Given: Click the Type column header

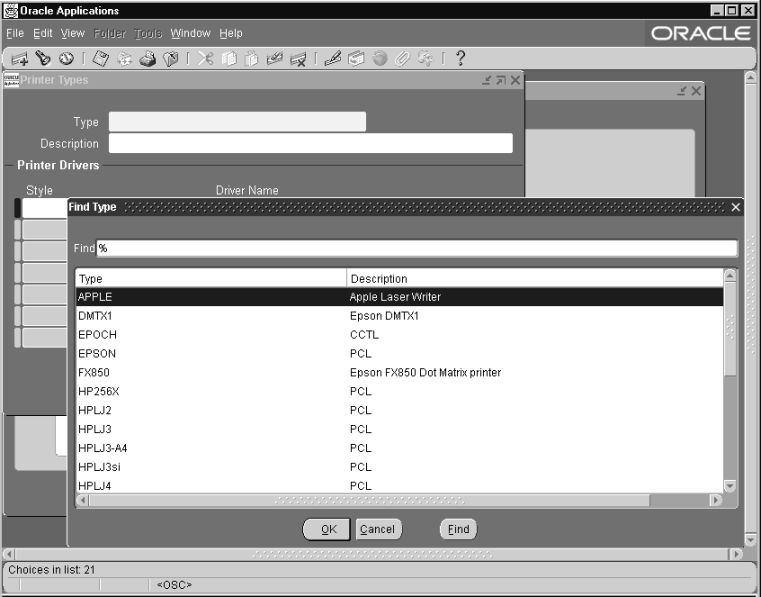Looking at the screenshot, I should click(x=211, y=279).
